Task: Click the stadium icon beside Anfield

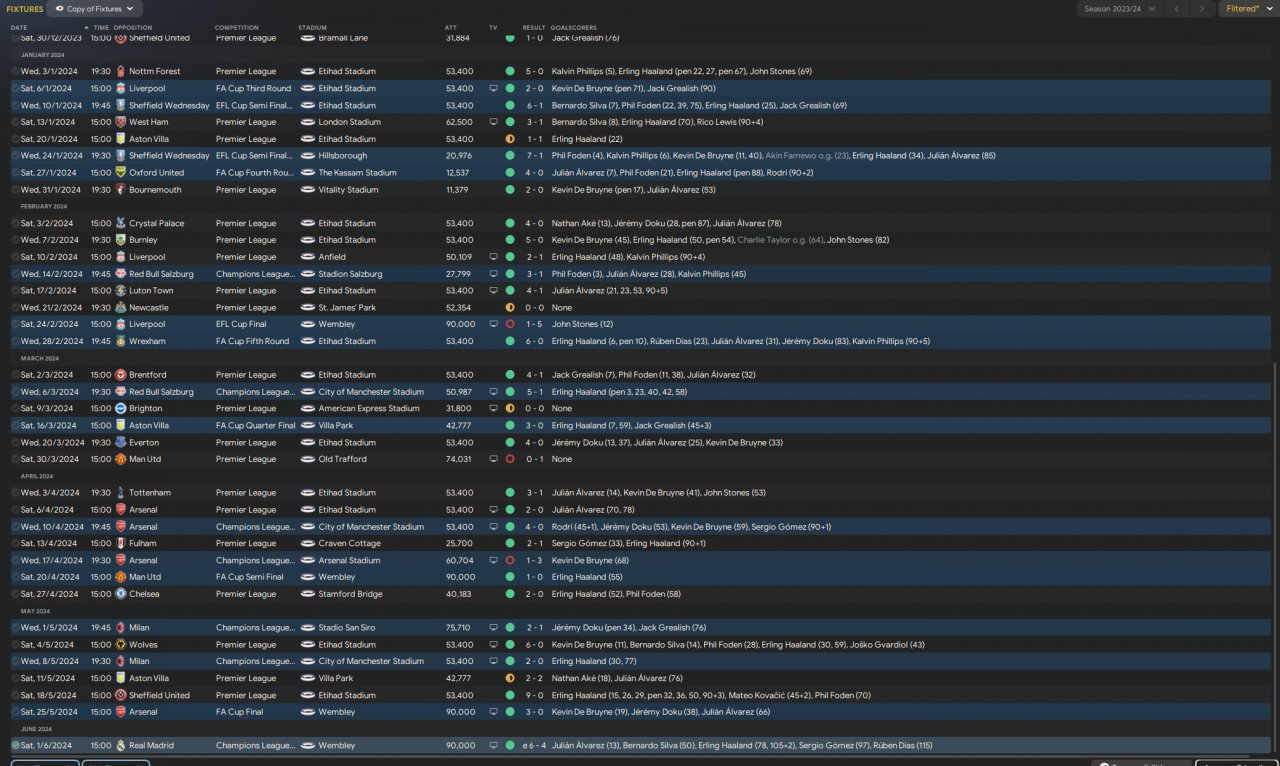Action: coord(308,257)
